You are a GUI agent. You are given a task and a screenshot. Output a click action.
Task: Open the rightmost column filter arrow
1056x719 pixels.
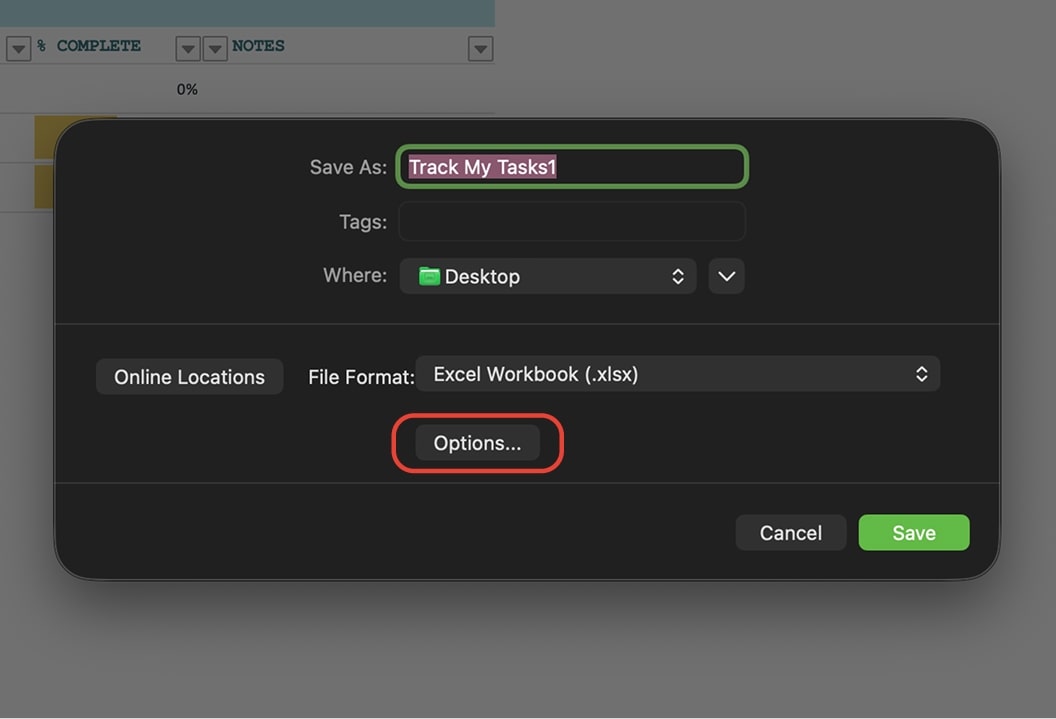(481, 48)
